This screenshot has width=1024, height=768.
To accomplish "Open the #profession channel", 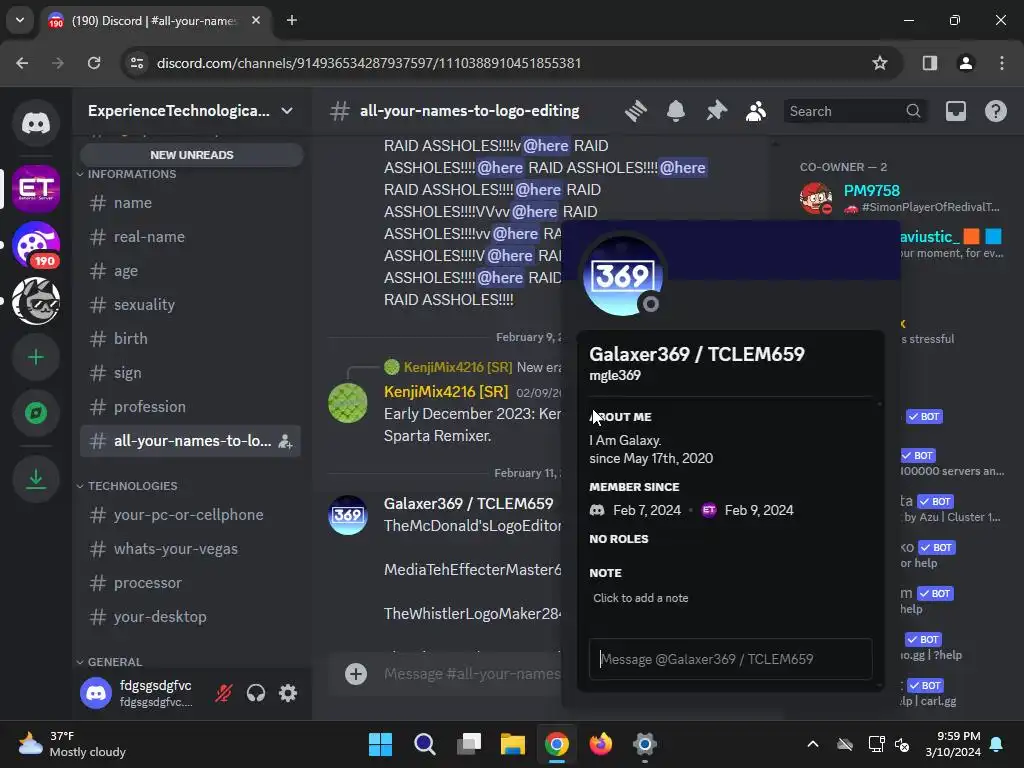I will click(190, 407).
